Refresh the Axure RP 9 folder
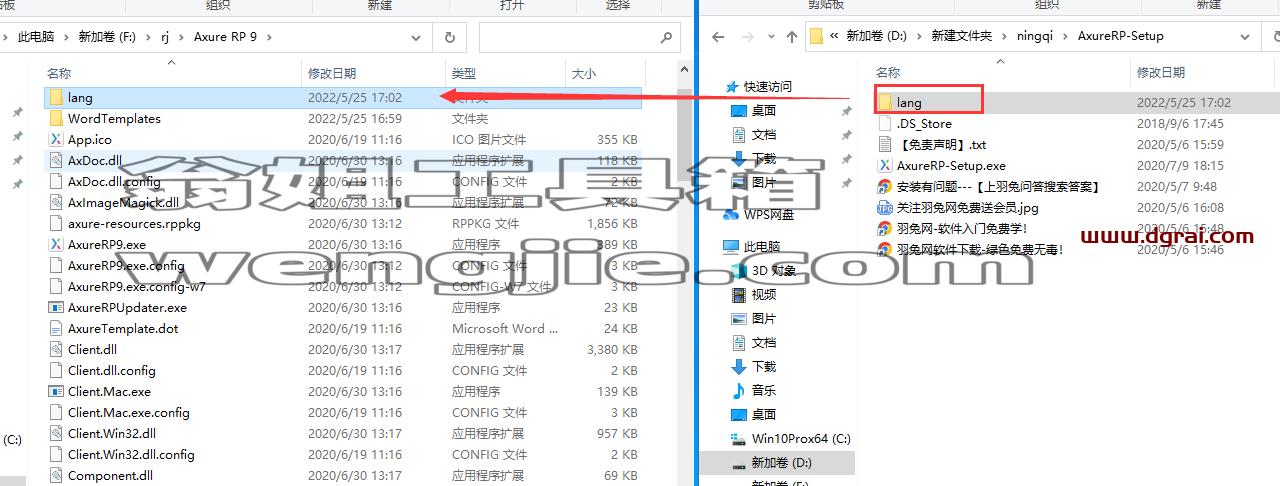This screenshot has width=1280, height=486. coord(450,37)
